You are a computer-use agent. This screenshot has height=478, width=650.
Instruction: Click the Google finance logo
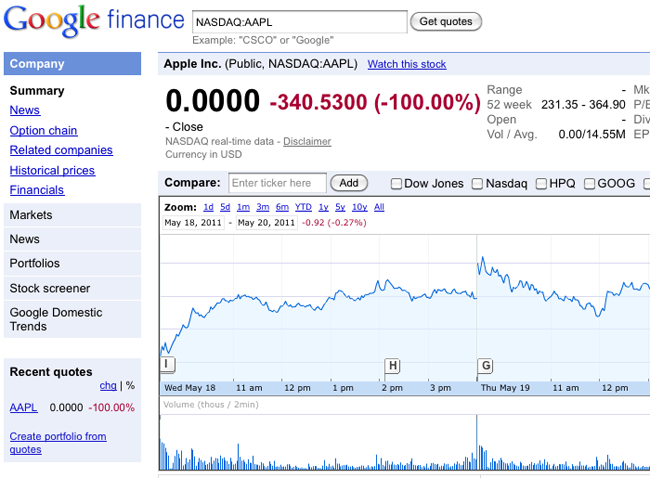tap(93, 22)
